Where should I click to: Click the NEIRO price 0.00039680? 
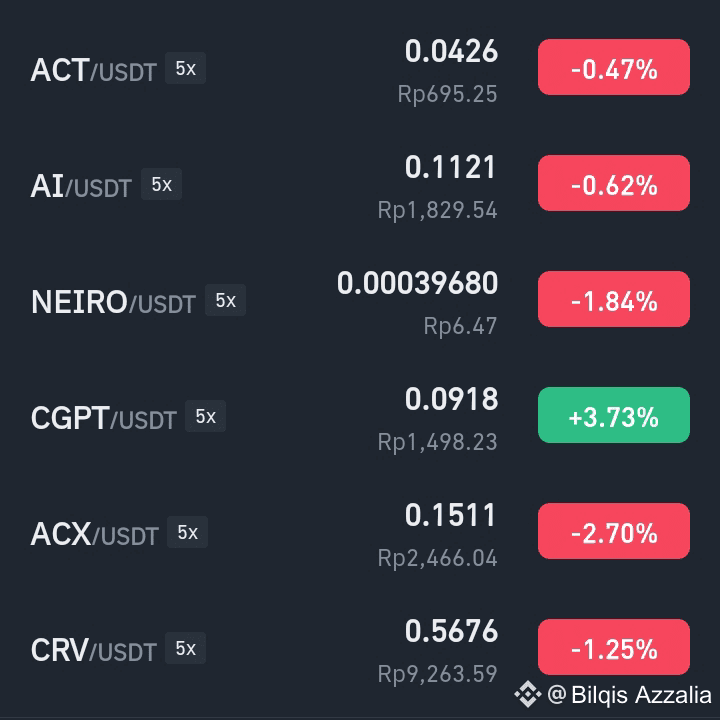(x=417, y=283)
